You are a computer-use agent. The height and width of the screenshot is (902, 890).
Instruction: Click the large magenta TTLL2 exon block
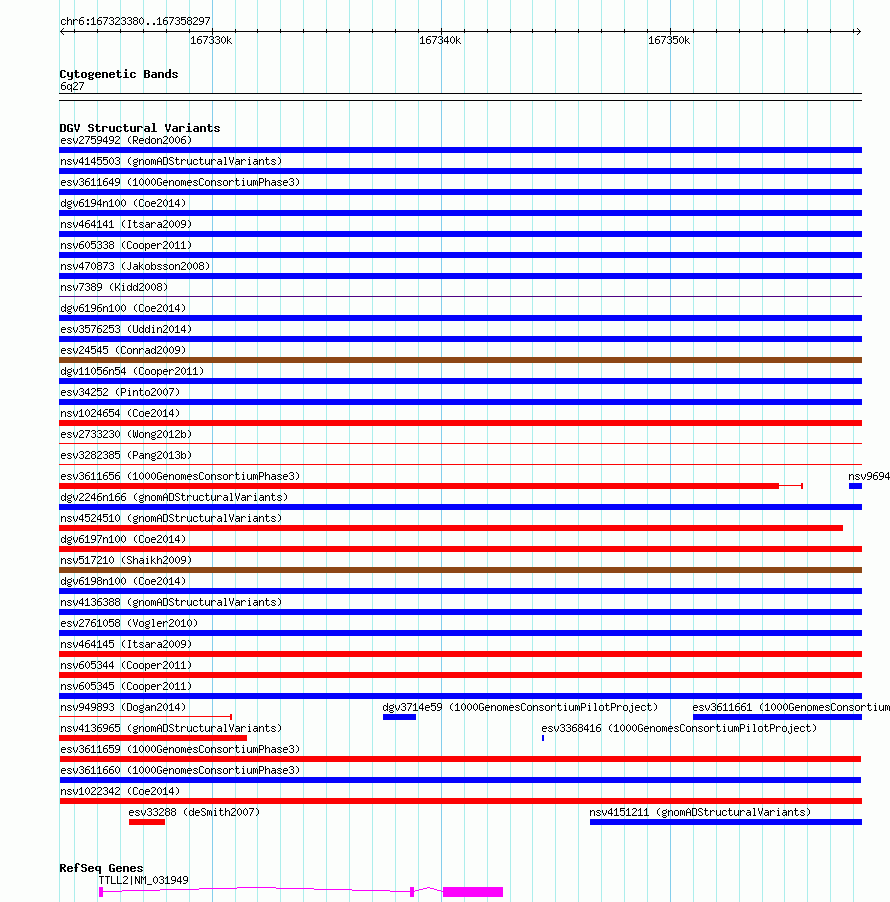click(473, 892)
